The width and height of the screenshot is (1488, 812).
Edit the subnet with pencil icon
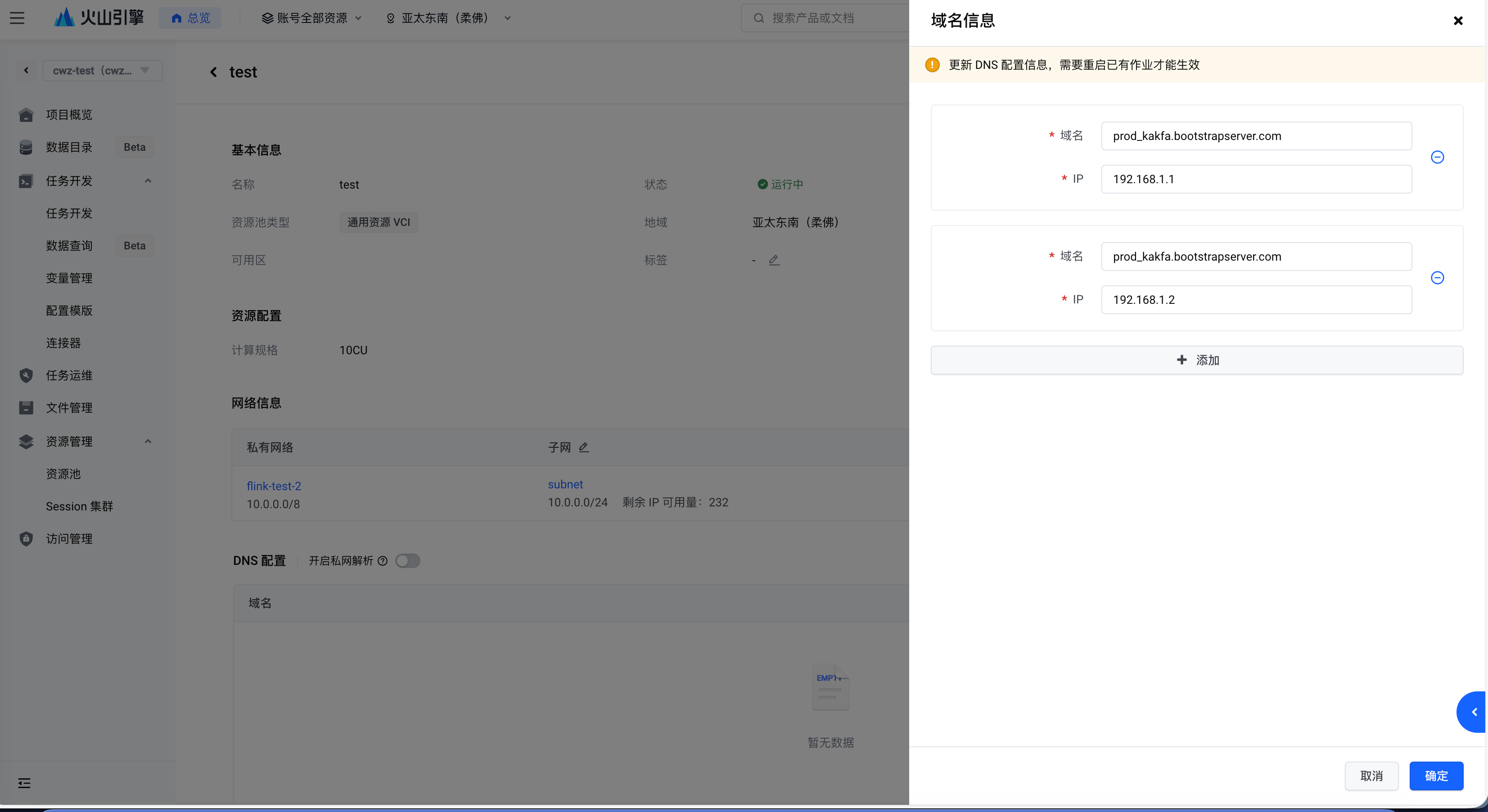(x=584, y=447)
